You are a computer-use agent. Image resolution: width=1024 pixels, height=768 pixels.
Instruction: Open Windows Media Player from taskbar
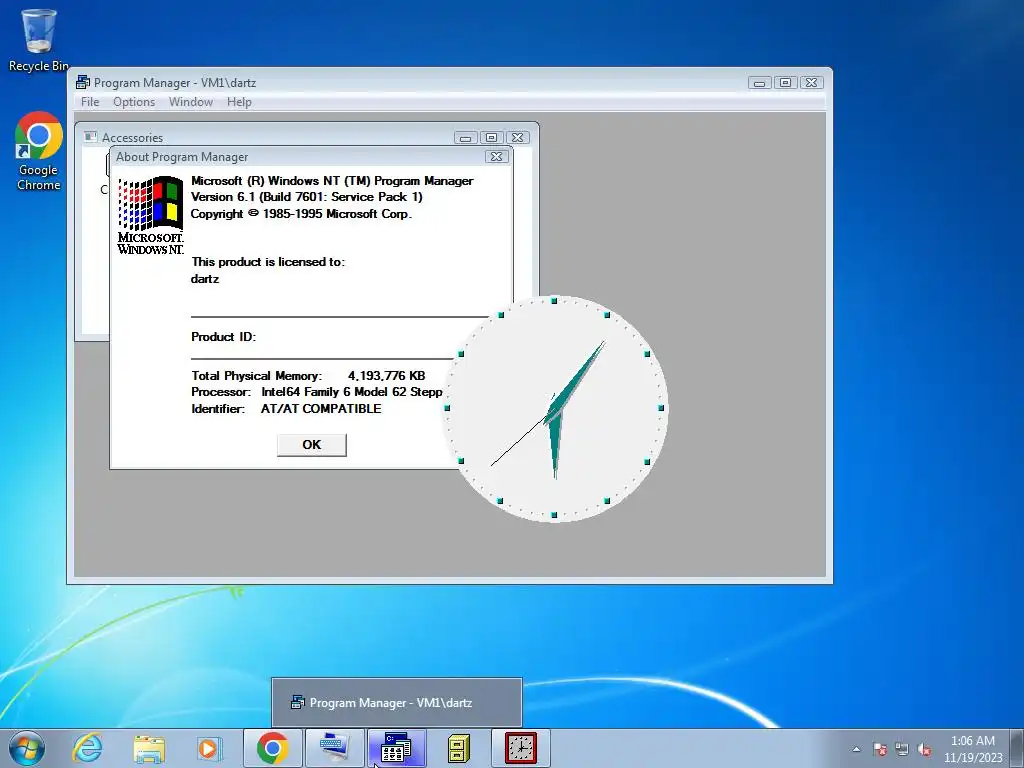[x=209, y=748]
